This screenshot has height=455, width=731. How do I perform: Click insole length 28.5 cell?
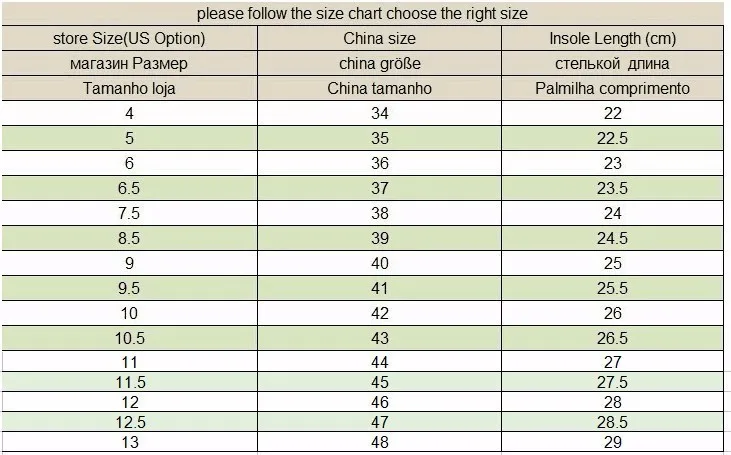tap(613, 422)
